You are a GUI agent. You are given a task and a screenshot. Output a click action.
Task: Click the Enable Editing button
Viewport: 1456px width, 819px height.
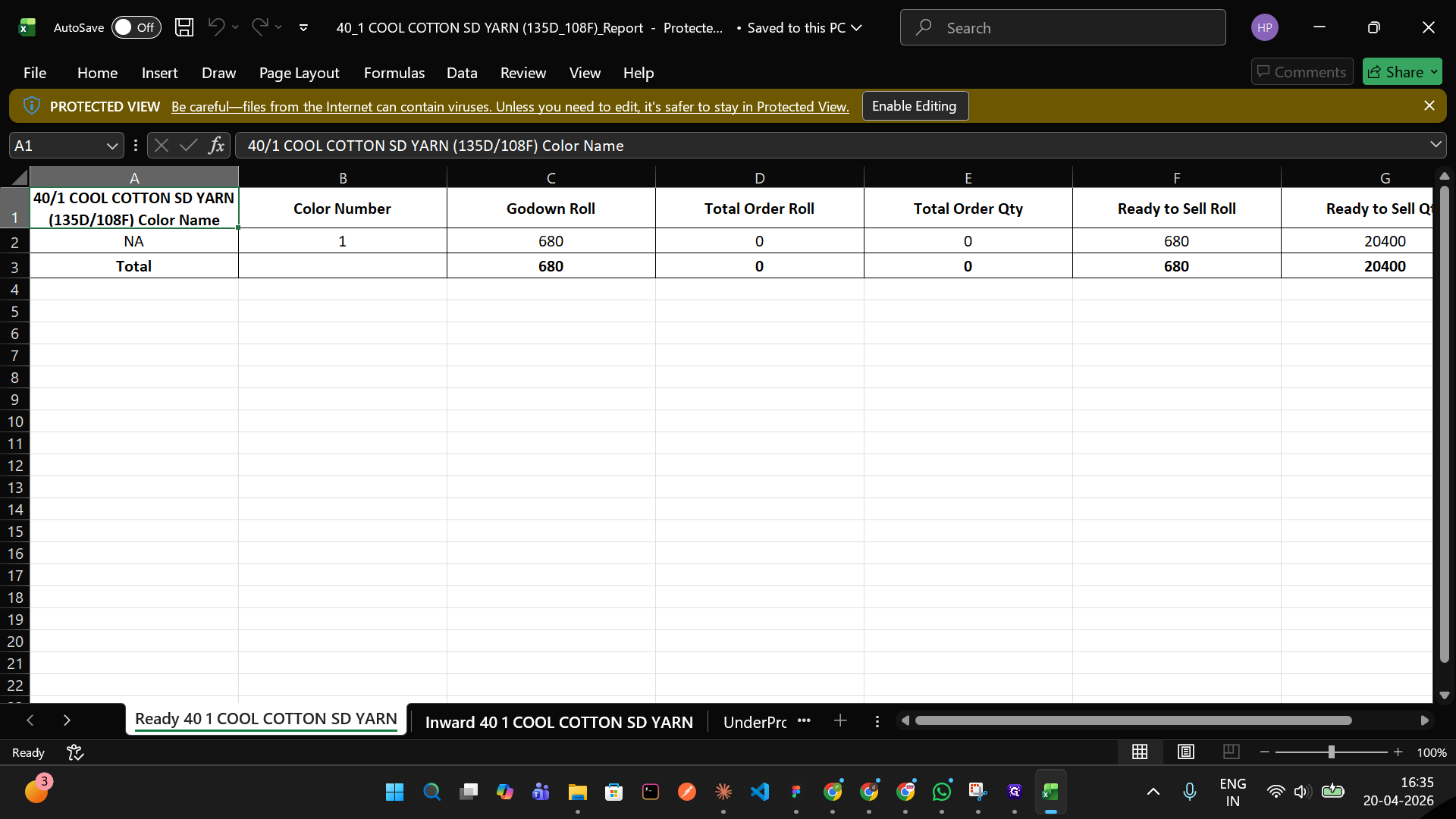pyautogui.click(x=915, y=106)
